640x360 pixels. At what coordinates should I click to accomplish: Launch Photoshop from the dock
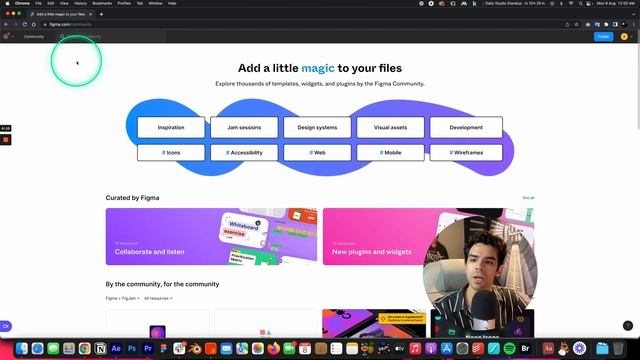pos(132,349)
